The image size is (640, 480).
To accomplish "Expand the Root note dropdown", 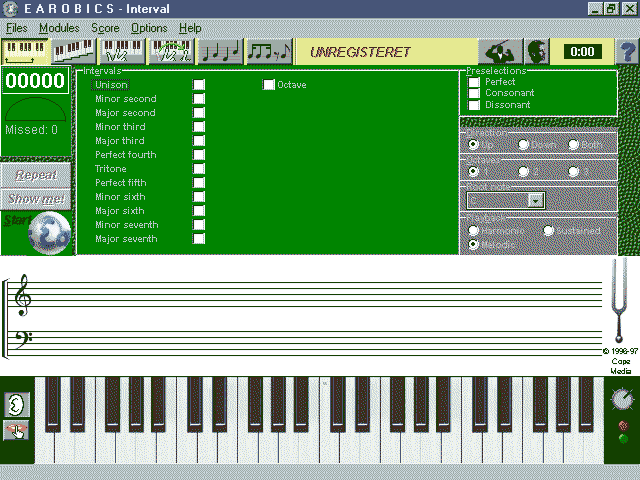I will tap(536, 200).
